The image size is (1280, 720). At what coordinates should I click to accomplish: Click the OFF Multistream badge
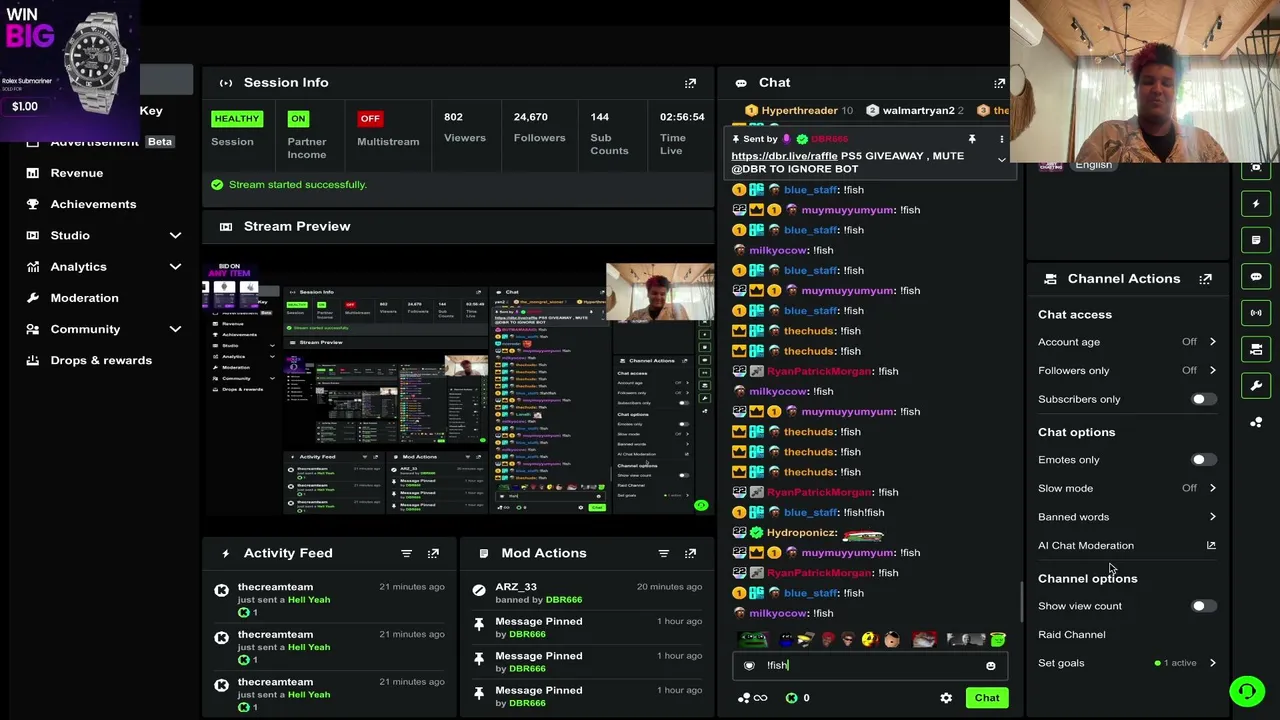point(370,119)
